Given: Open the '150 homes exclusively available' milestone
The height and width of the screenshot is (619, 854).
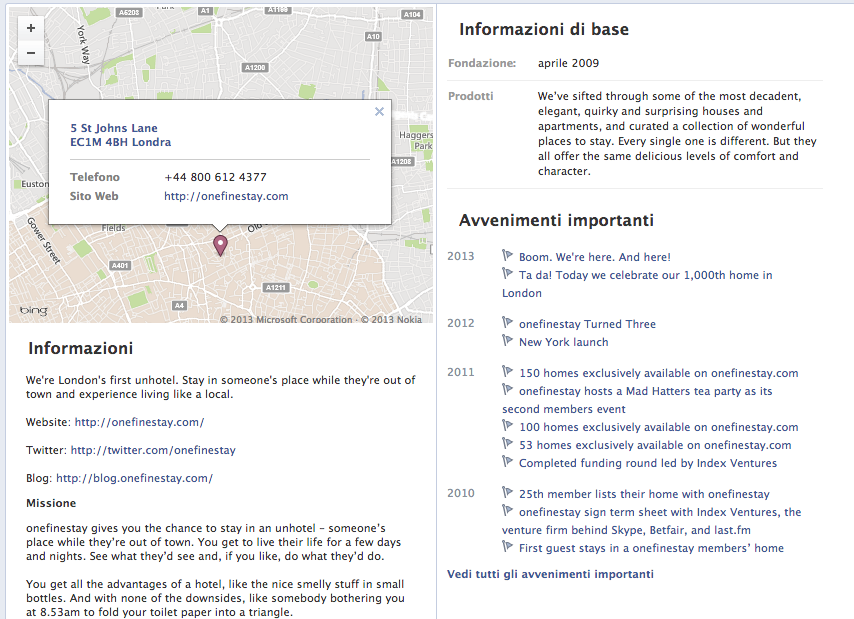Looking at the screenshot, I should [x=658, y=373].
